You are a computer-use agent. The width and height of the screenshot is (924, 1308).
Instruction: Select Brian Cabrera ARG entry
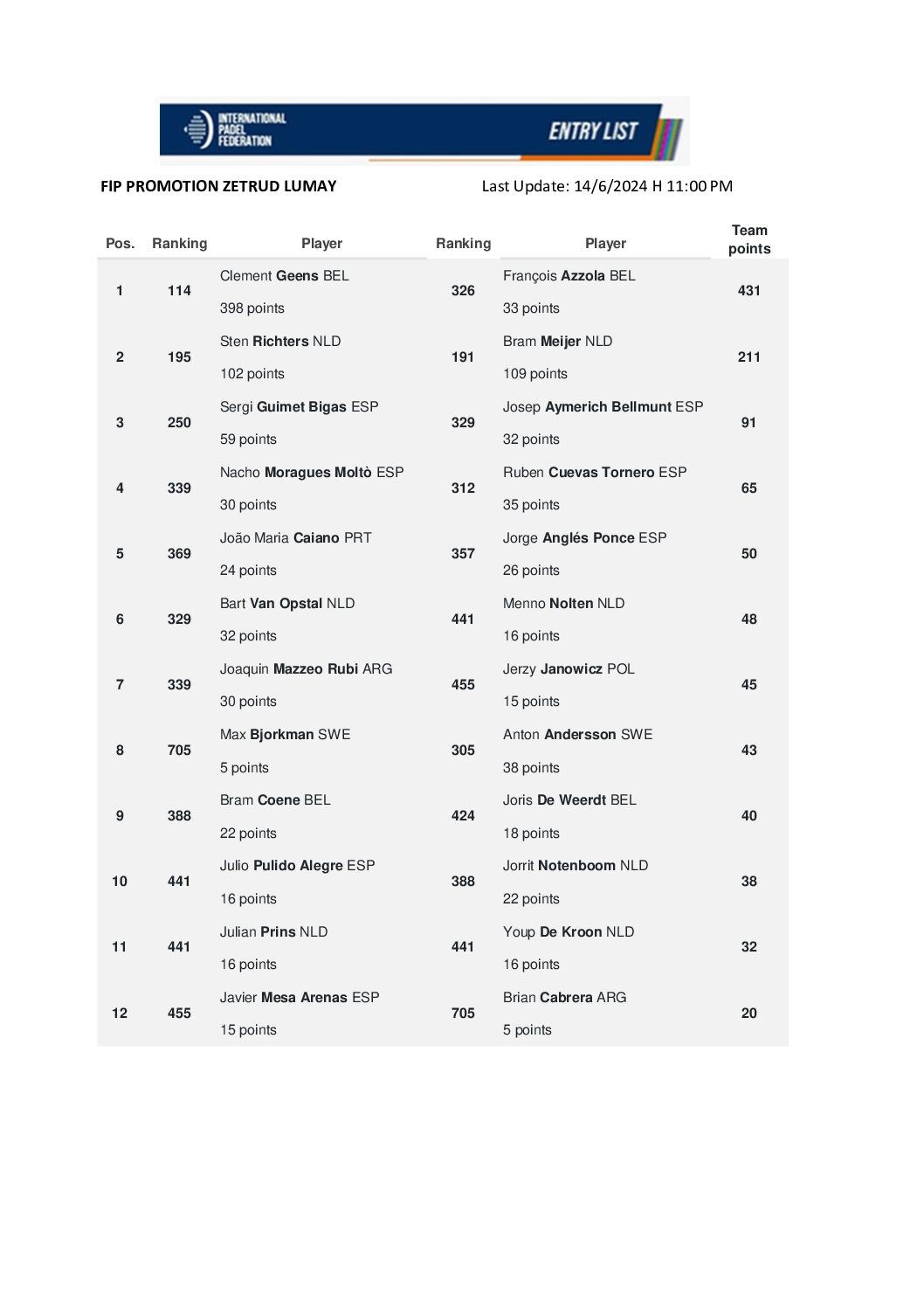tap(564, 998)
